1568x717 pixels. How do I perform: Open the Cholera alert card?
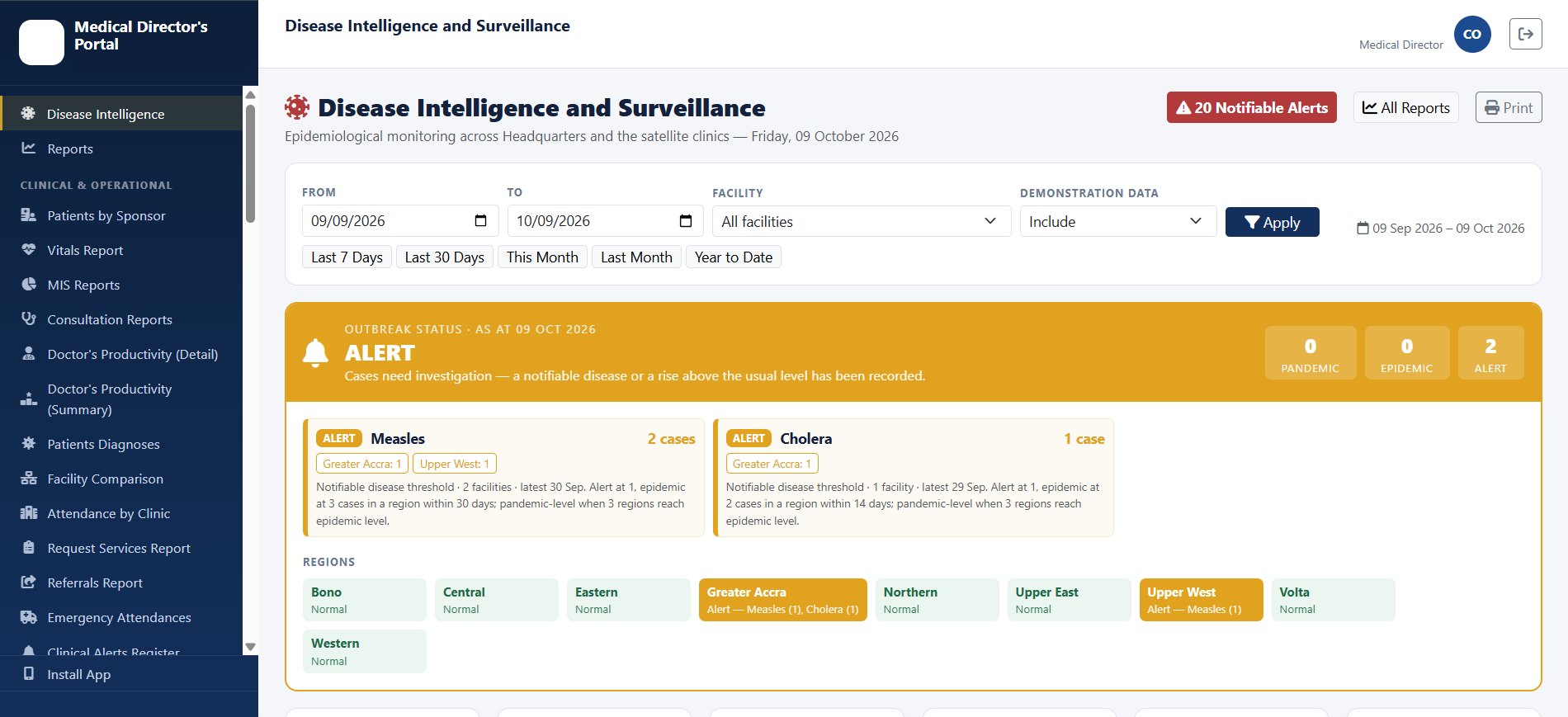click(x=914, y=478)
